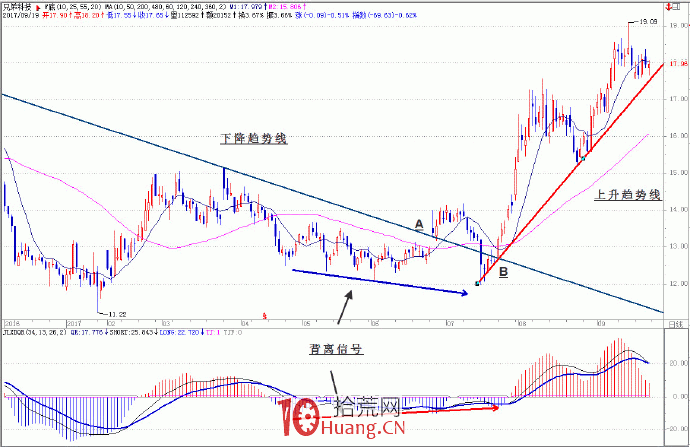The width and height of the screenshot is (690, 447).
Task: Click the red 17.98 current price on the axis
Action: point(679,64)
